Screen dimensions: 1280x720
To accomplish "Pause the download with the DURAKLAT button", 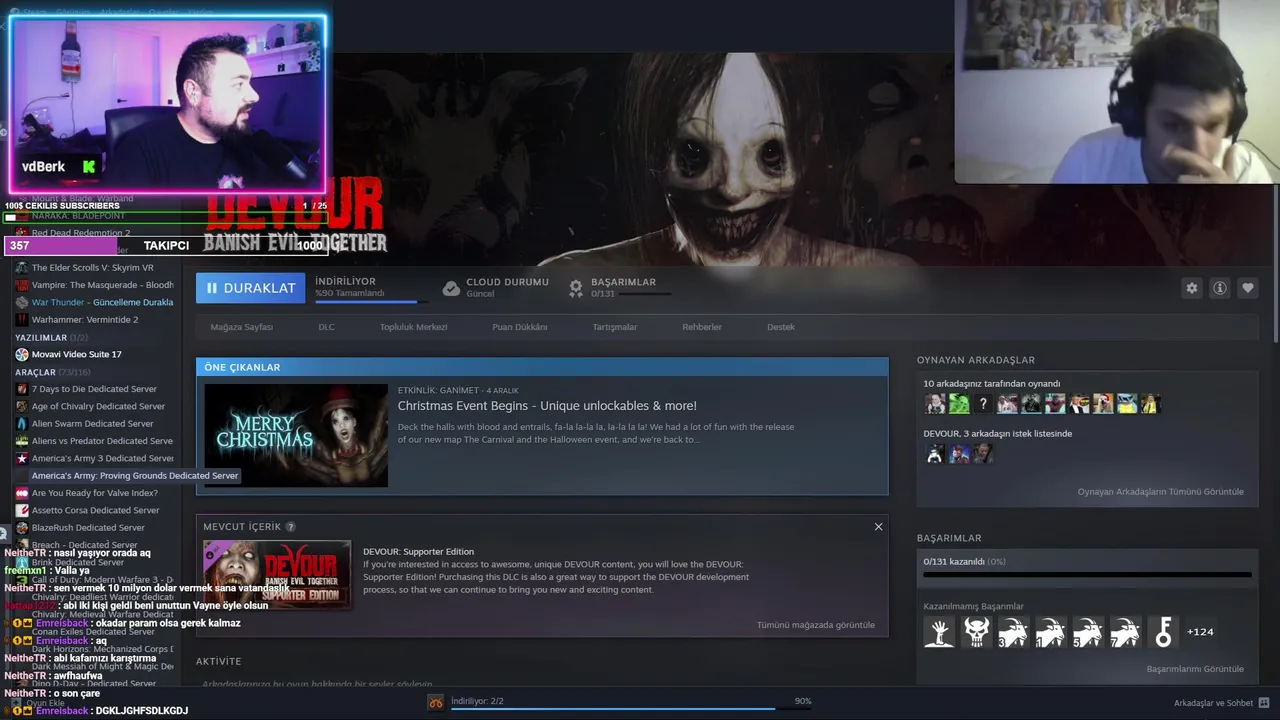I will coord(250,288).
